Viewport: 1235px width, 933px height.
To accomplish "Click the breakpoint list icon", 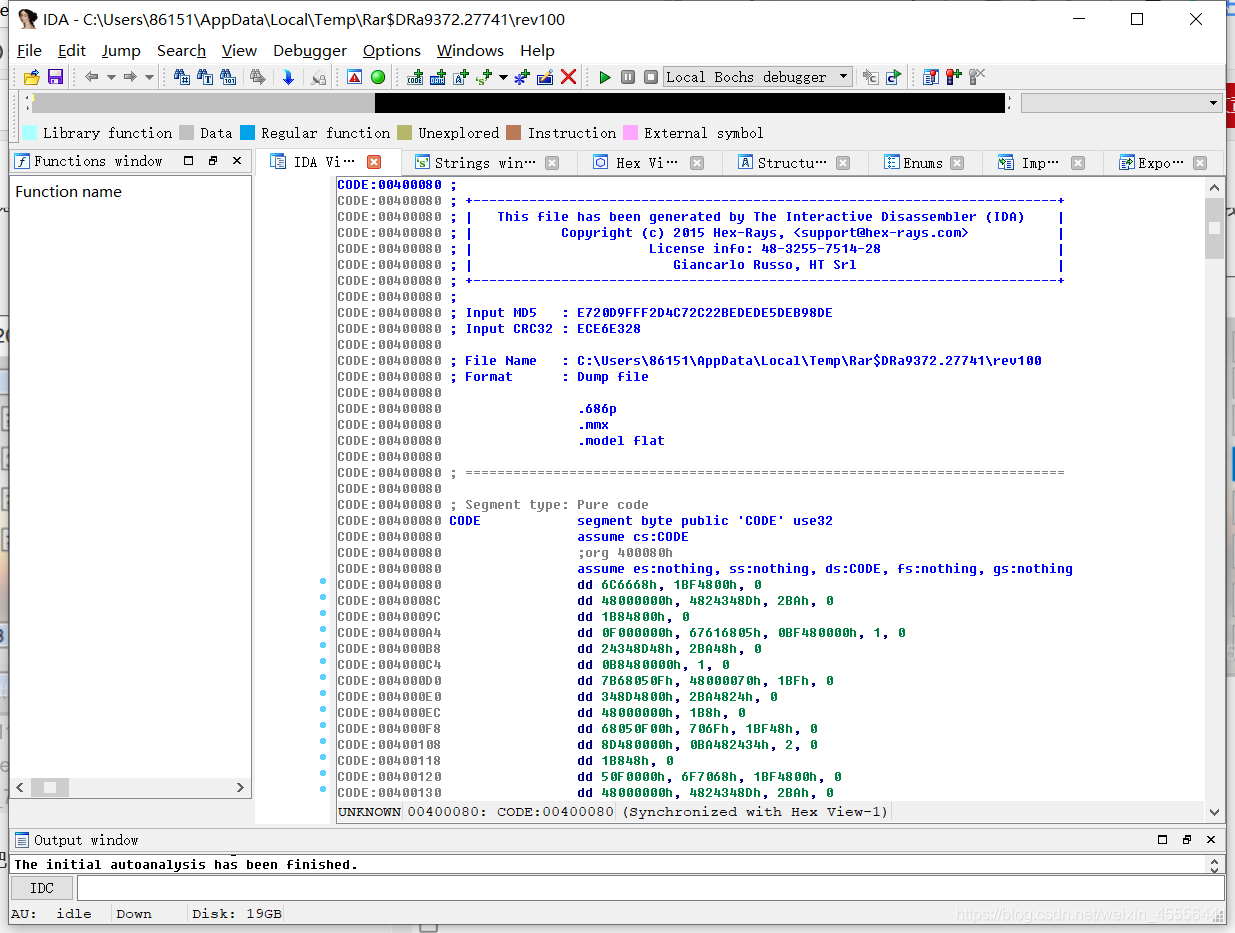I will pos(930,77).
